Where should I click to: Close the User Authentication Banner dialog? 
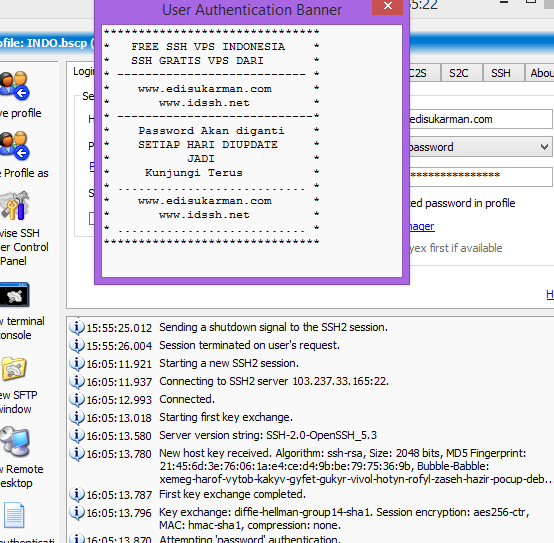tap(387, 6)
